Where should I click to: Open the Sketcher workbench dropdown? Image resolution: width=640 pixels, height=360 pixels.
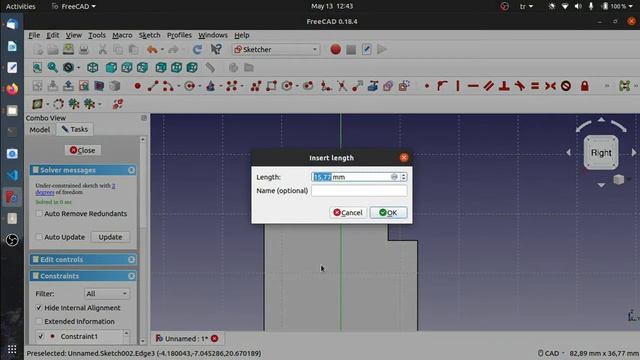(x=276, y=49)
